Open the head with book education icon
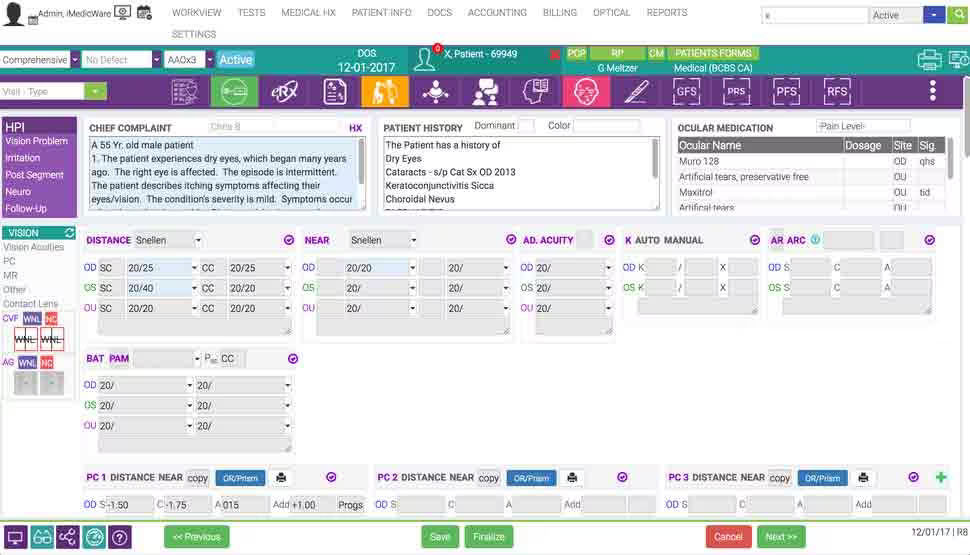The image size is (970, 555). (536, 92)
